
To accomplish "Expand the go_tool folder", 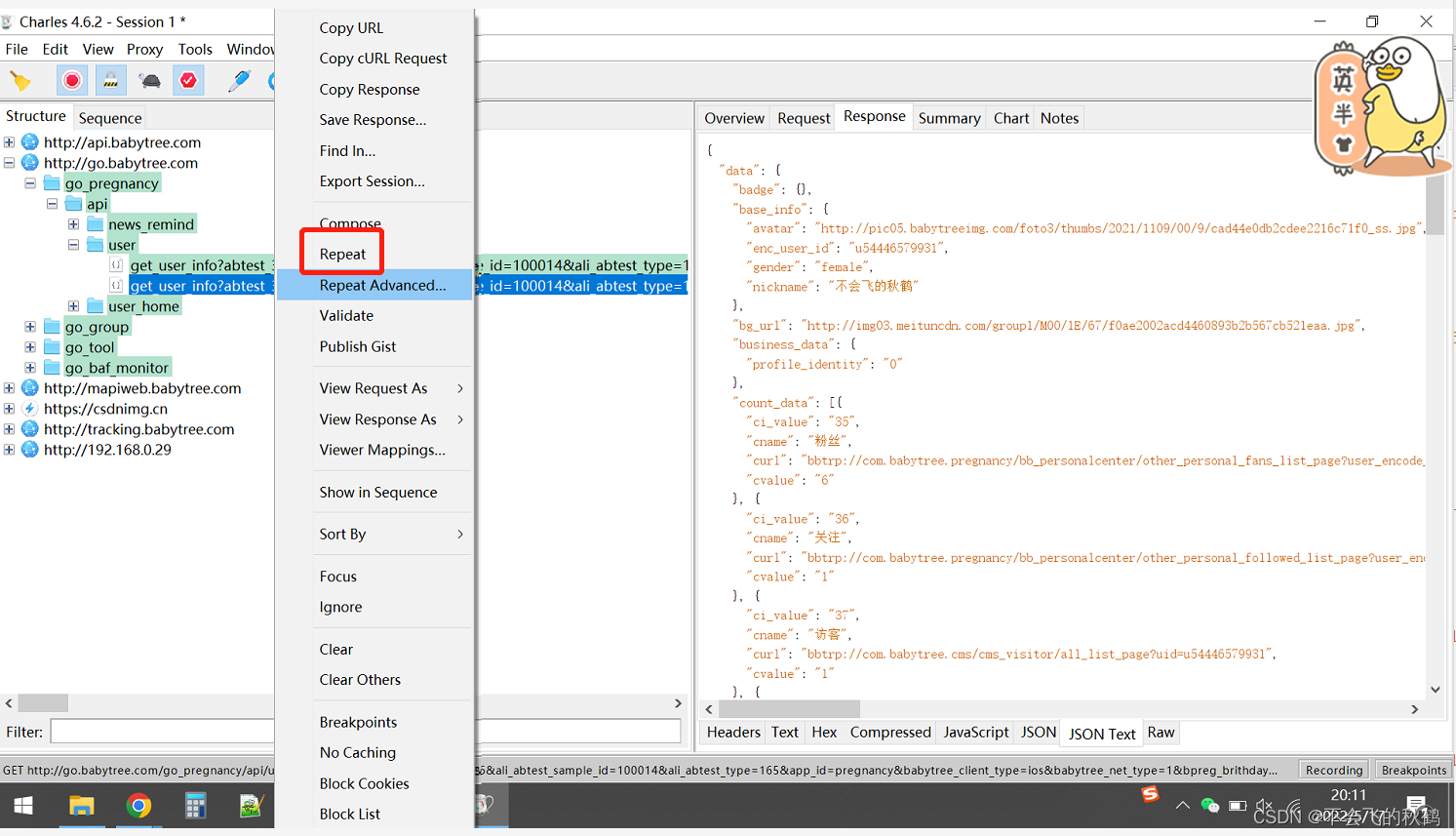I will click(x=30, y=347).
